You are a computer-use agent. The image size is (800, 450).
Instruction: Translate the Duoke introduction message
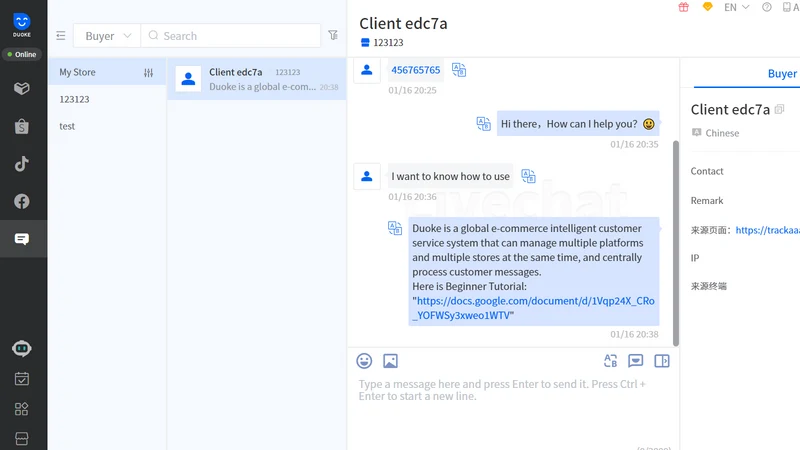tap(395, 228)
